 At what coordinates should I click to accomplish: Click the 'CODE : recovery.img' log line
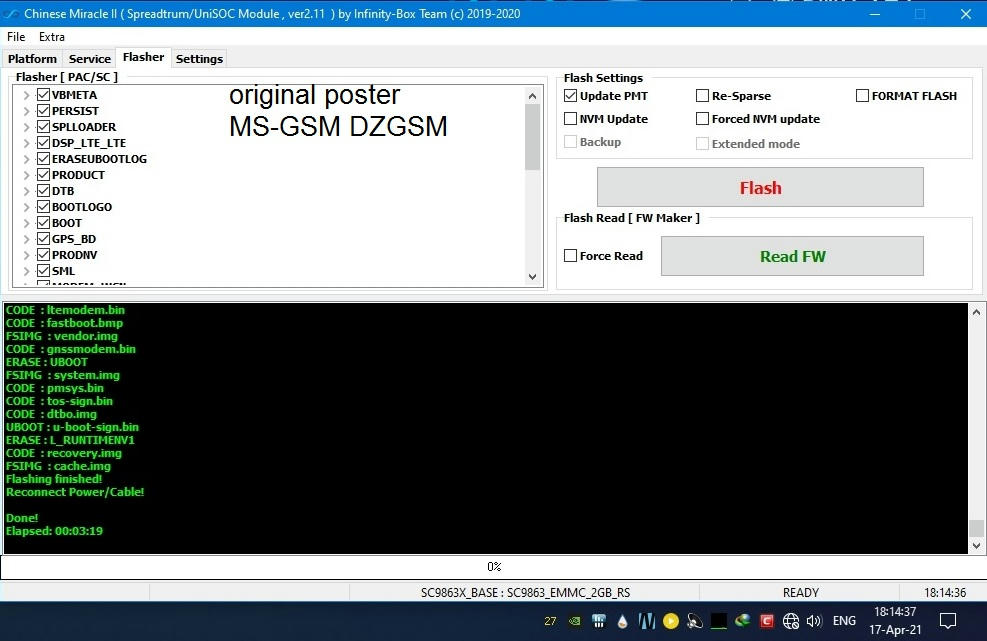(x=64, y=453)
